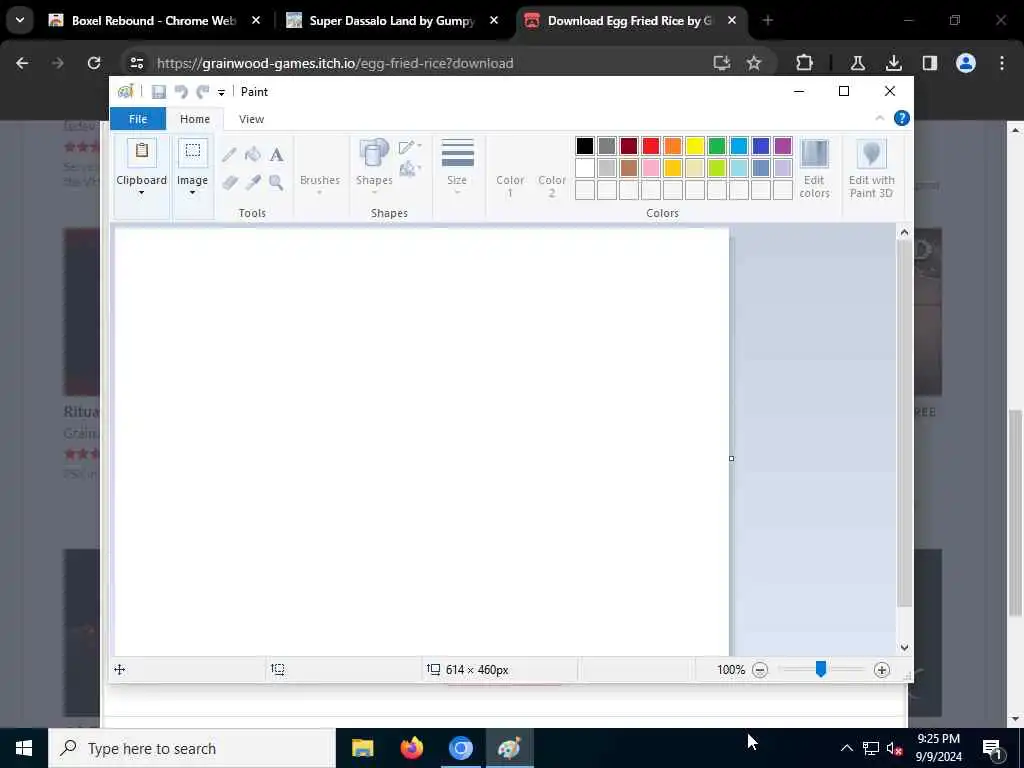This screenshot has width=1024, height=768.
Task: Select the Eraser tool in Paint
Action: (229, 182)
